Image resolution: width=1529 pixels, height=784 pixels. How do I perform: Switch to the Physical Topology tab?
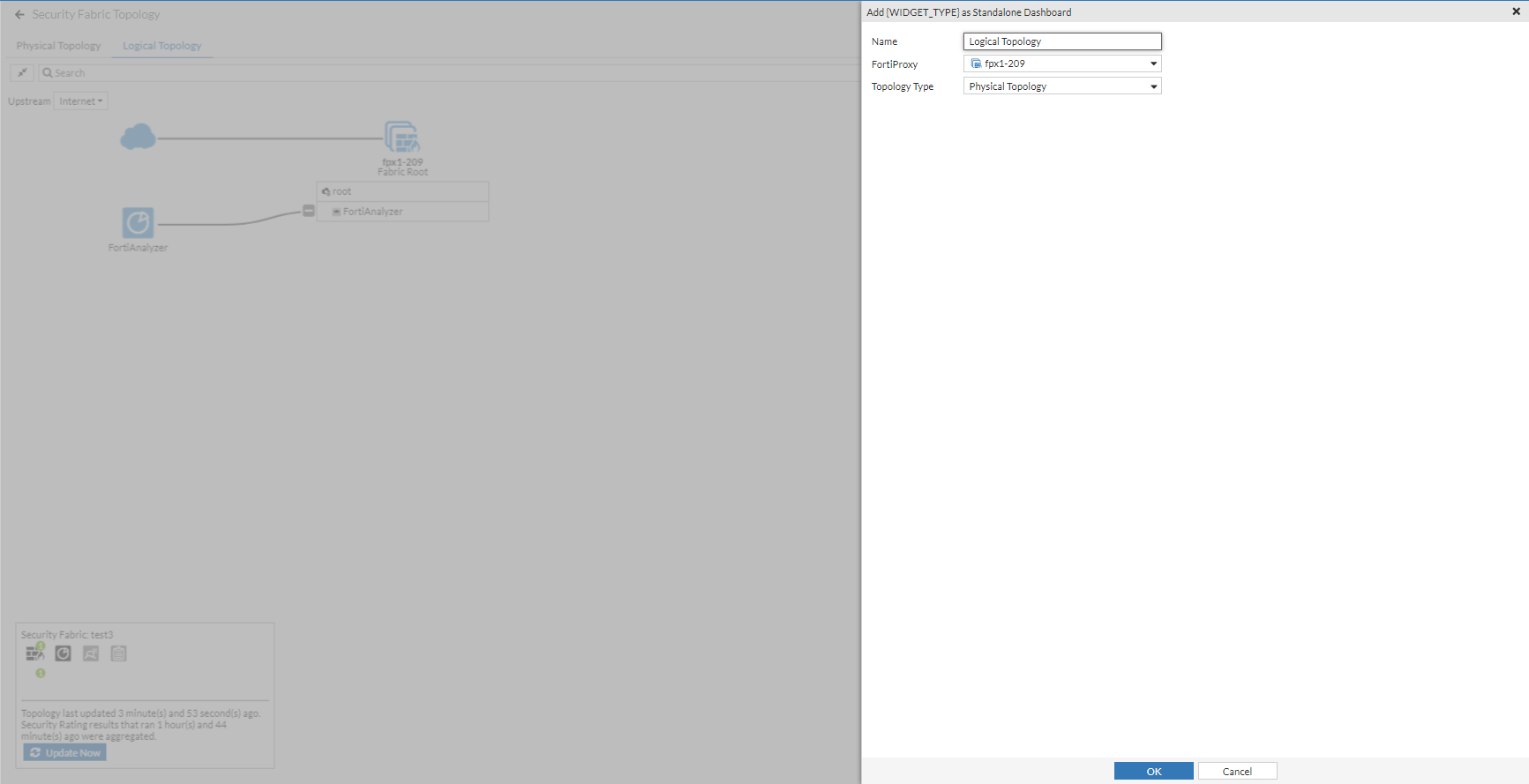[58, 46]
